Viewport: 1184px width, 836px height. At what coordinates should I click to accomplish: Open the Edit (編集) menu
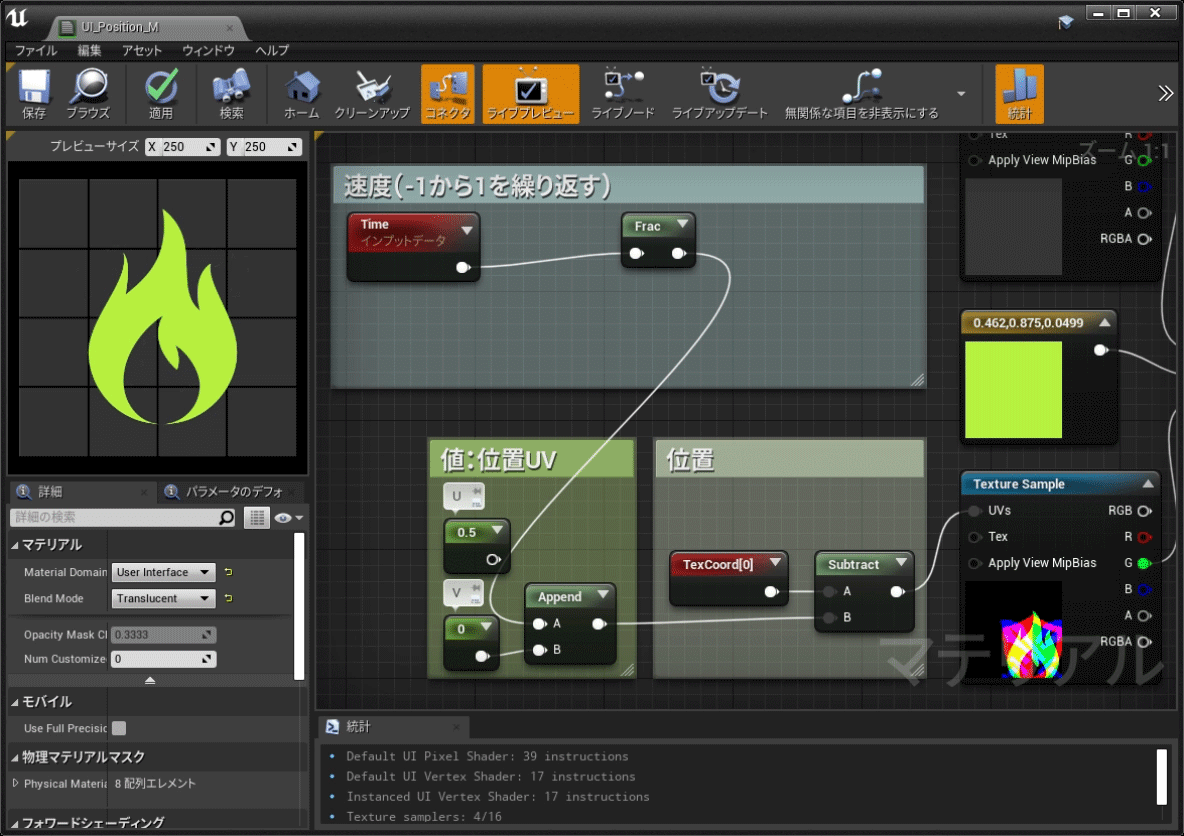coord(89,51)
